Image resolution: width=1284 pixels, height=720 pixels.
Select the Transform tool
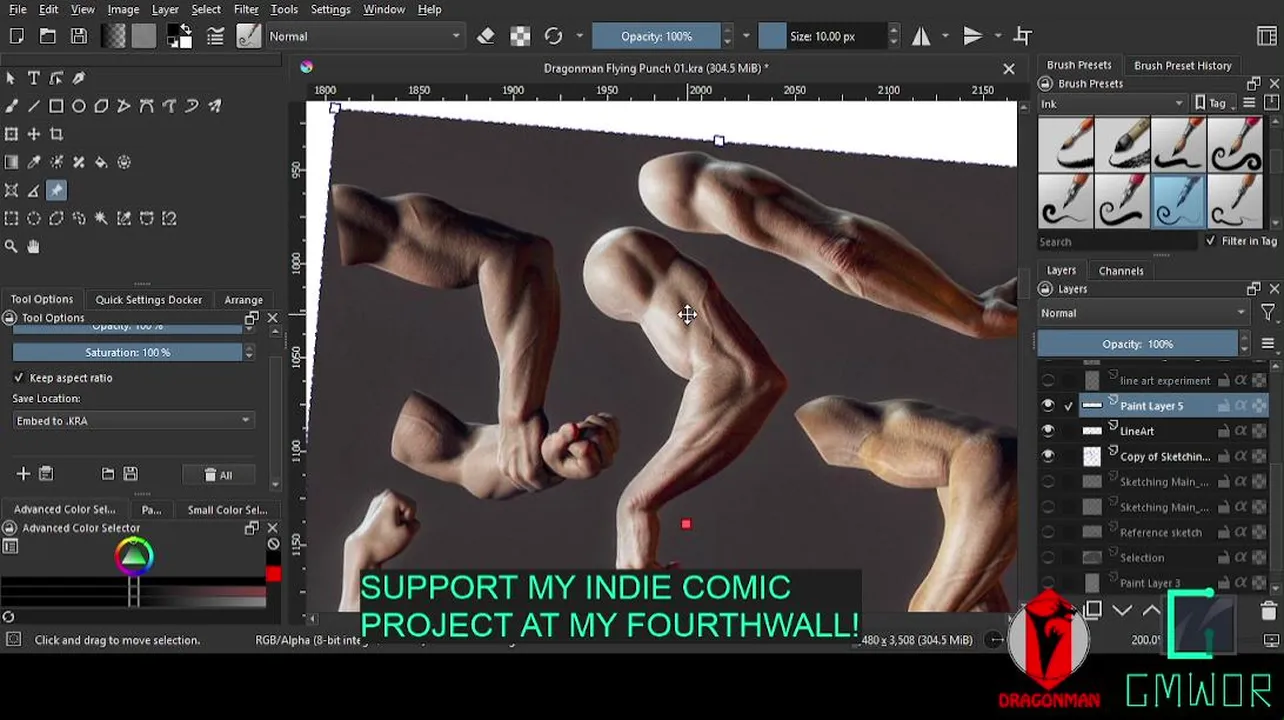(11, 134)
